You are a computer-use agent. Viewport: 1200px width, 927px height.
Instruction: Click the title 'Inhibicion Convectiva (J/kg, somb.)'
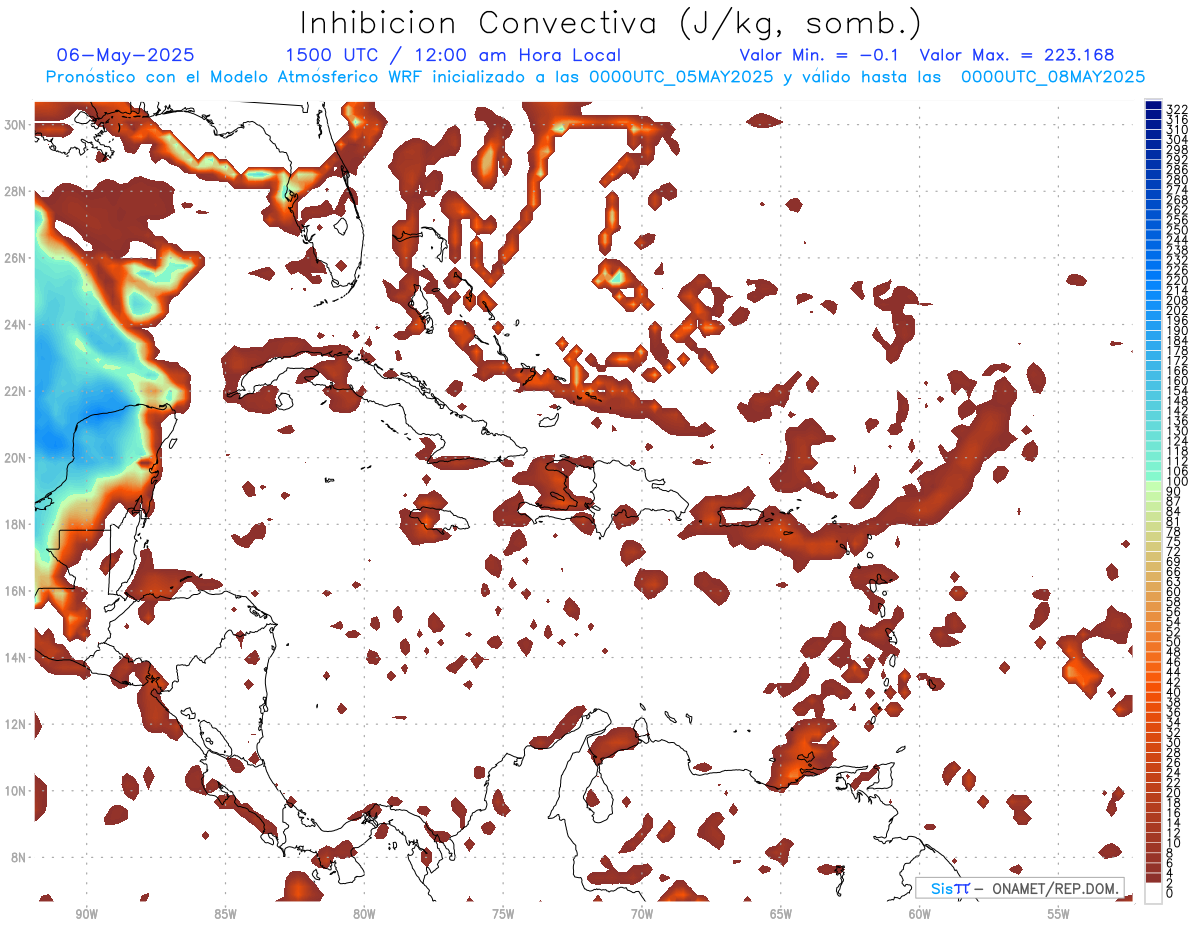[611, 23]
